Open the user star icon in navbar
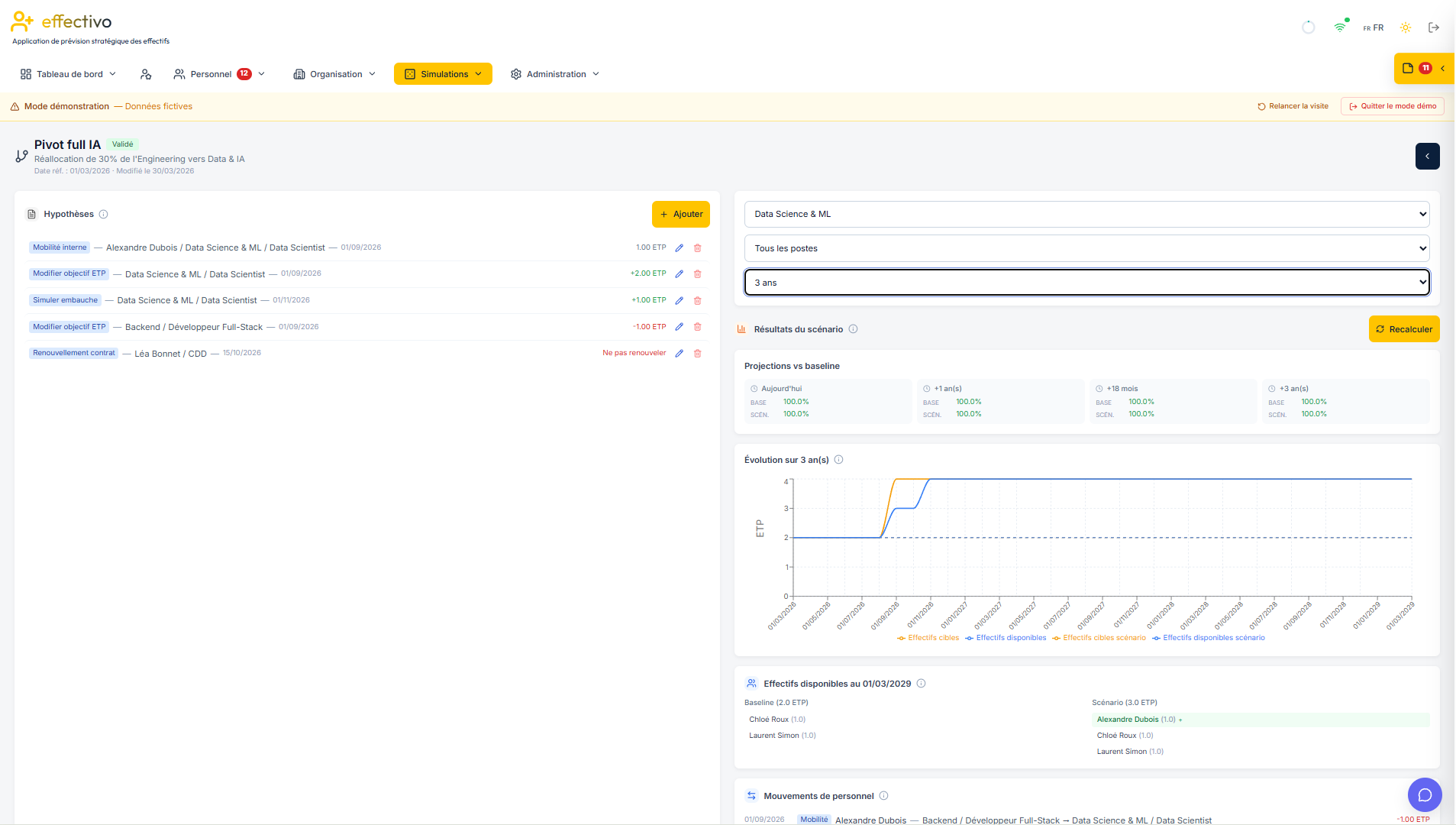The width and height of the screenshot is (1456, 825). click(x=146, y=74)
